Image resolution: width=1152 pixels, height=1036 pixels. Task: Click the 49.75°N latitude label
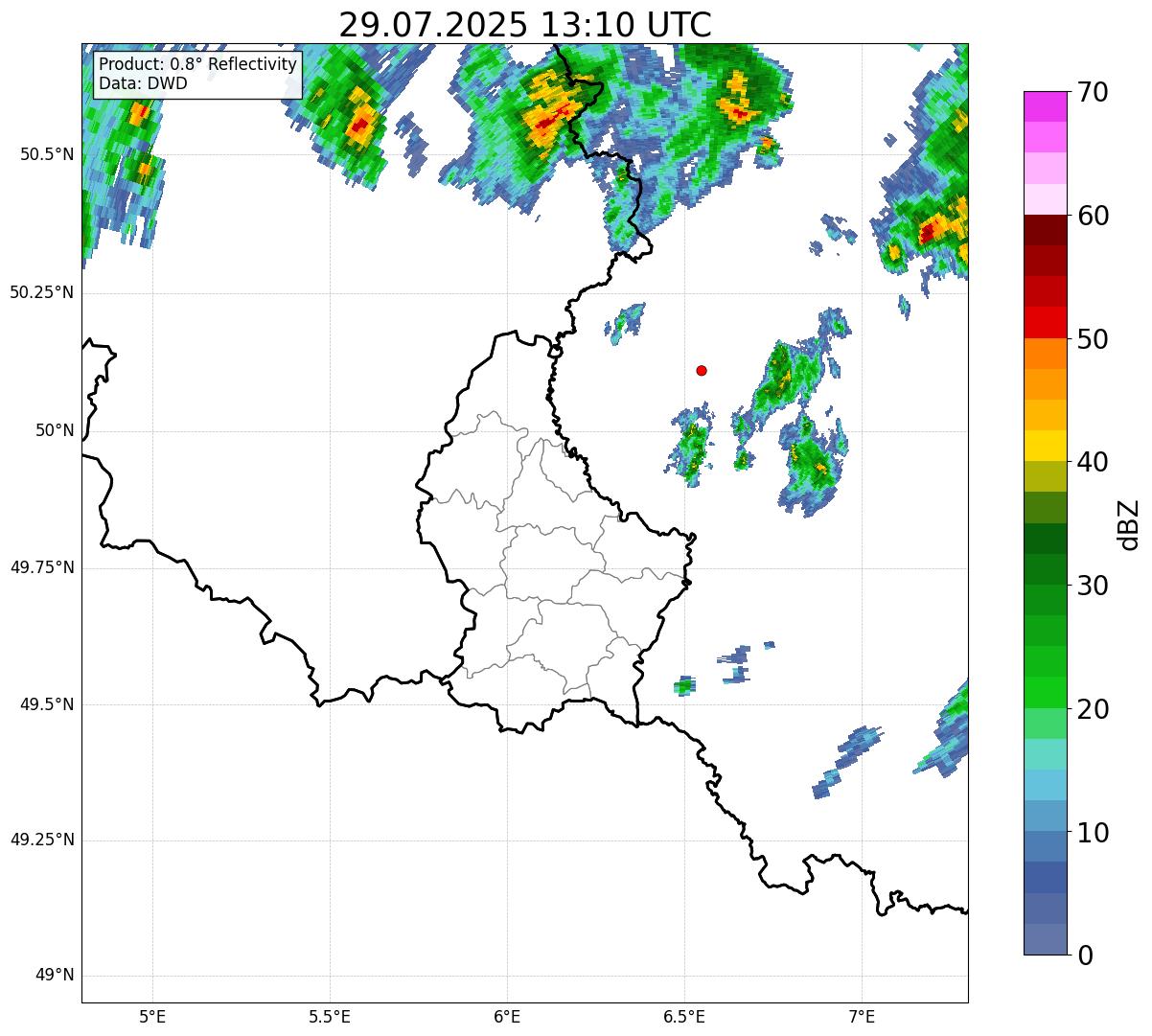41,567
